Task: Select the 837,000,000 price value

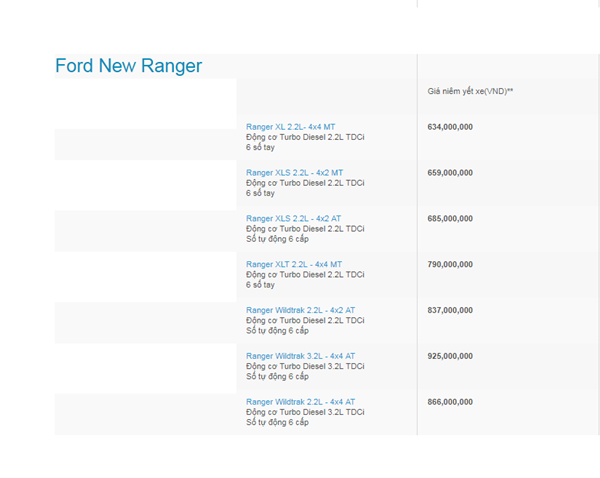Action: point(450,310)
